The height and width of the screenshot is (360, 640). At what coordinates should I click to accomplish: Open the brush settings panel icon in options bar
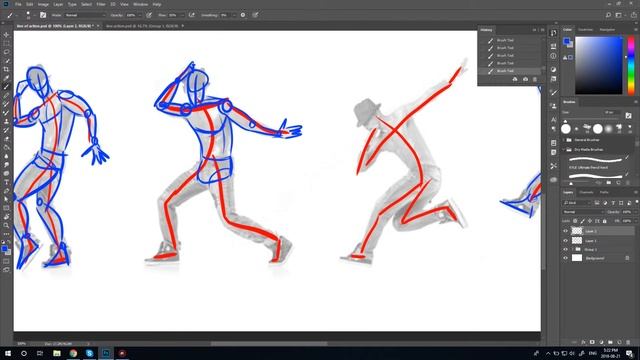(43, 15)
